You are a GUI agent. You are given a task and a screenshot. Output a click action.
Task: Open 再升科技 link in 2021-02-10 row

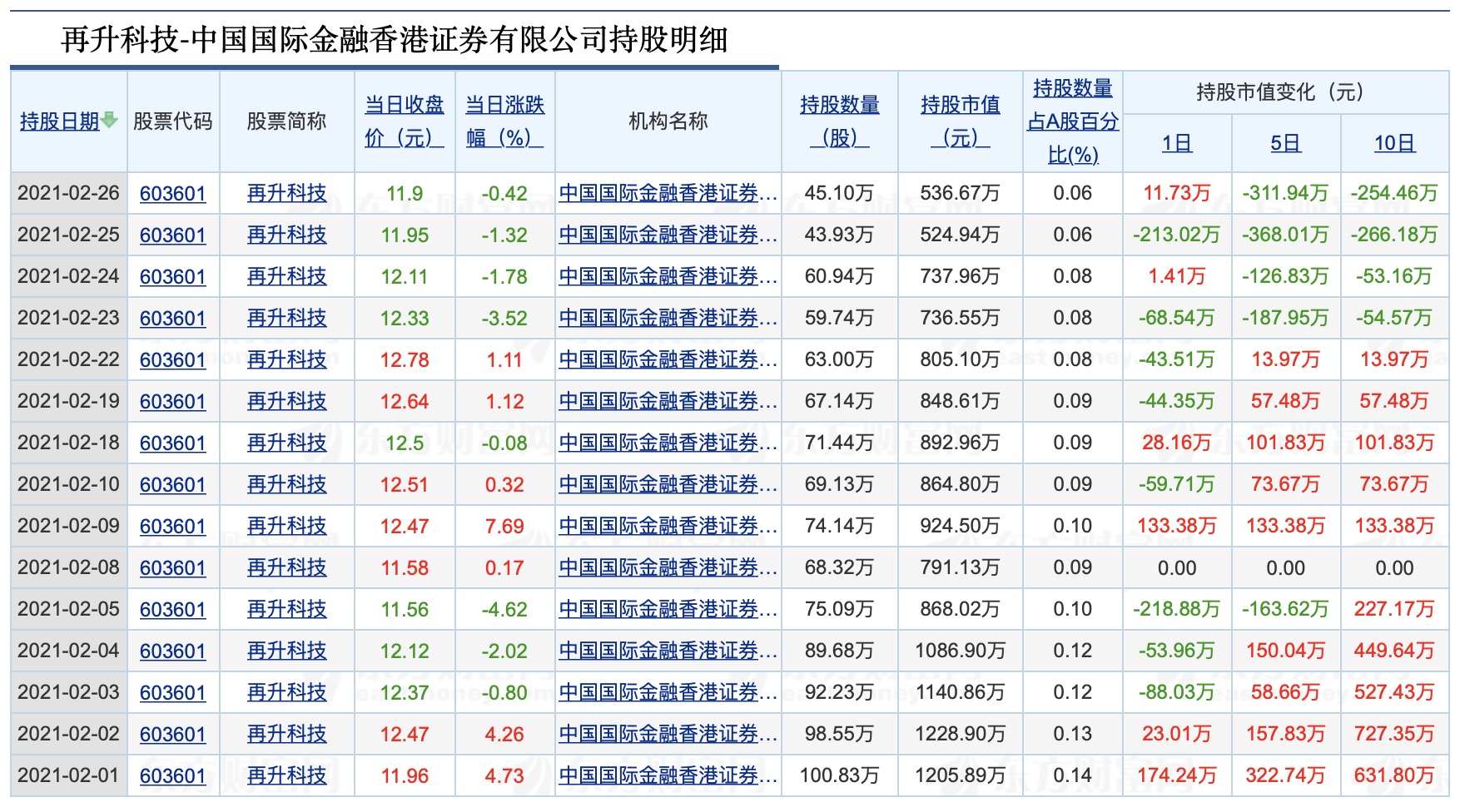point(287,485)
